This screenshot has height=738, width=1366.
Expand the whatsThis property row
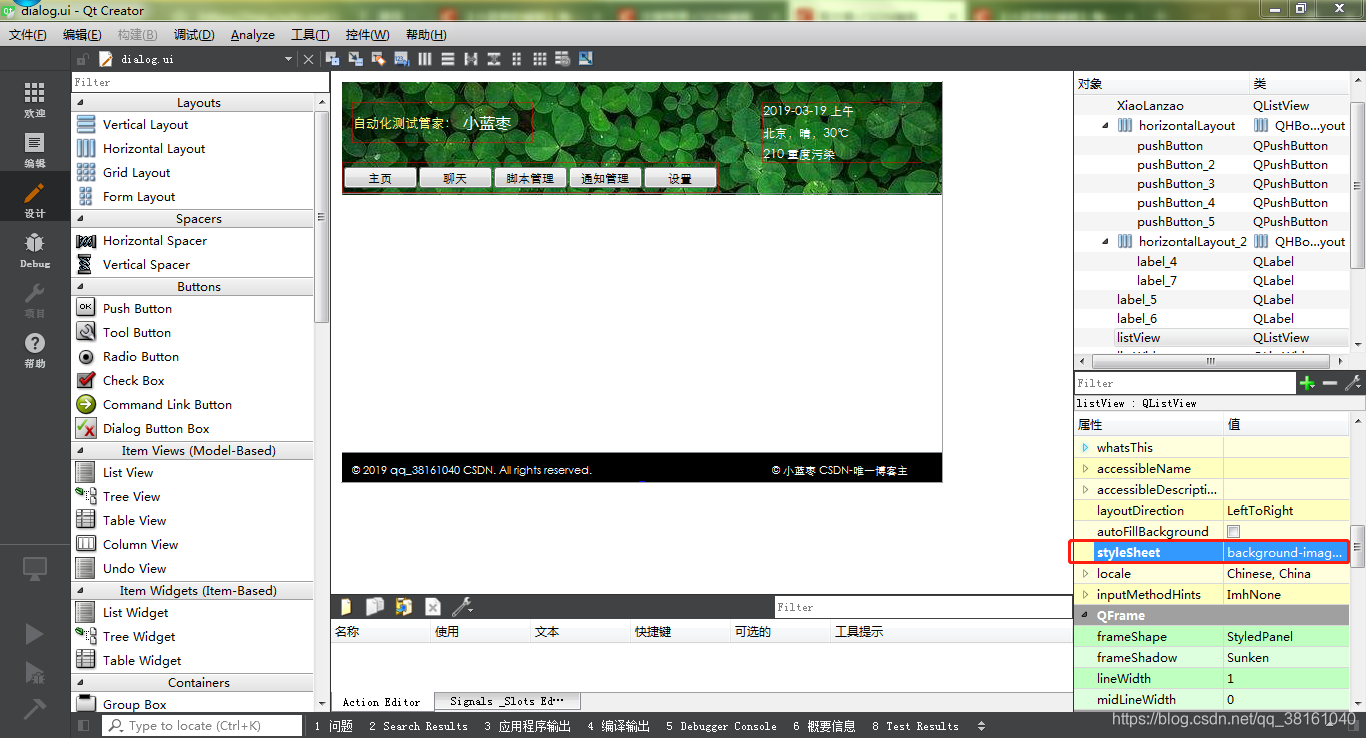point(1087,446)
